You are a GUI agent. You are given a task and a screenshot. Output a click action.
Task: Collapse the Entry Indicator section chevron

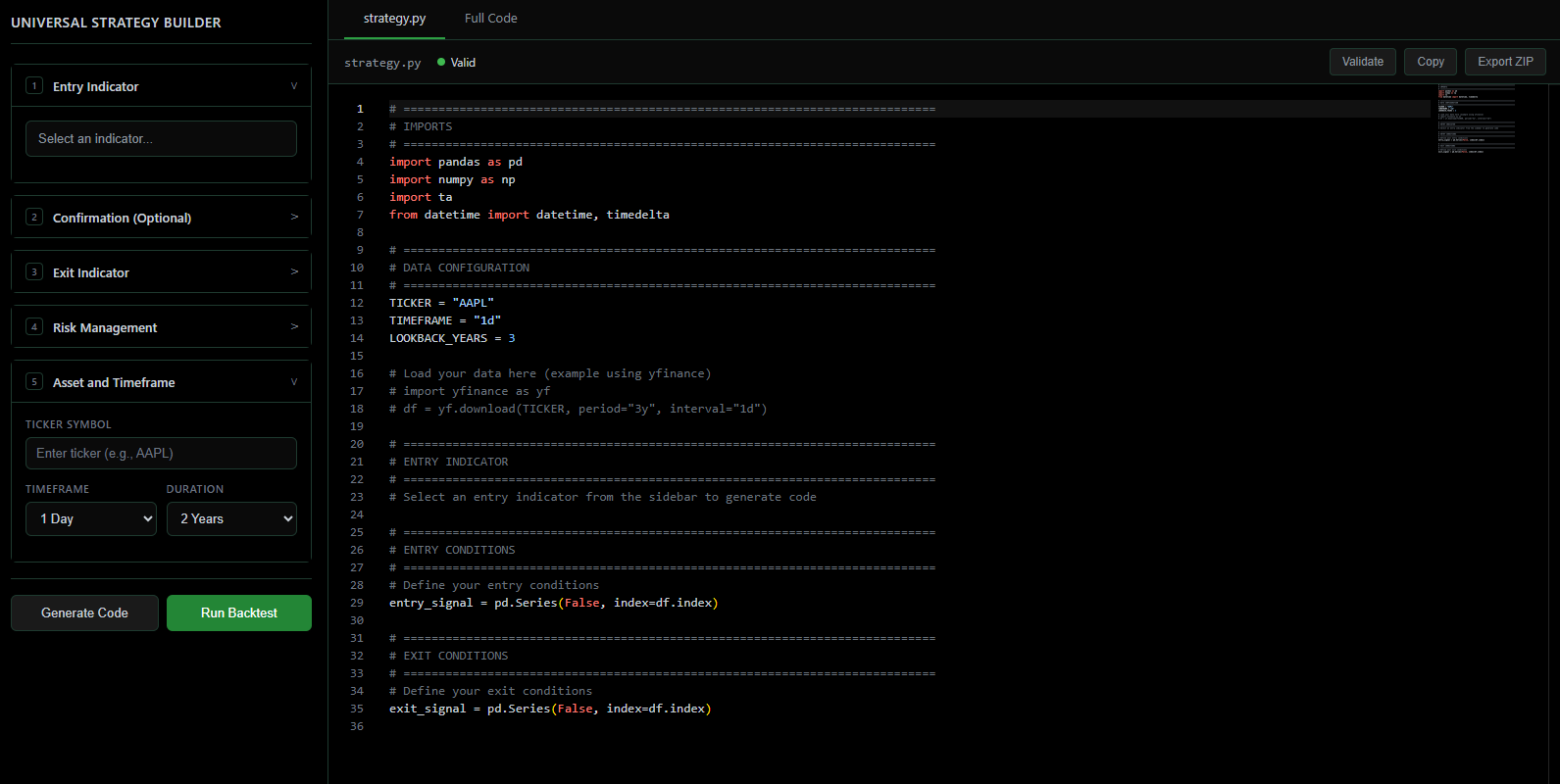tap(294, 86)
